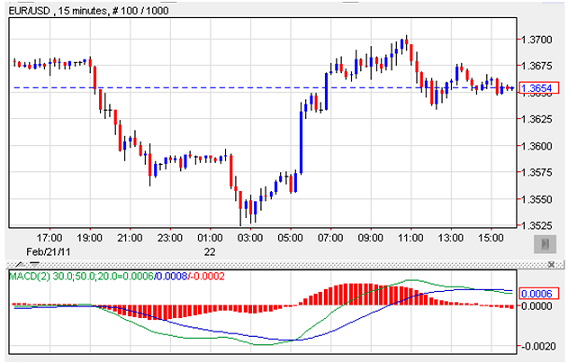Click the 13:00 time axis label

click(451, 238)
